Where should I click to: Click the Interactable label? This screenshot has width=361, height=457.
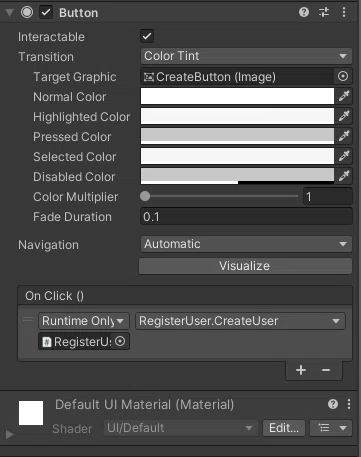[x=51, y=37]
